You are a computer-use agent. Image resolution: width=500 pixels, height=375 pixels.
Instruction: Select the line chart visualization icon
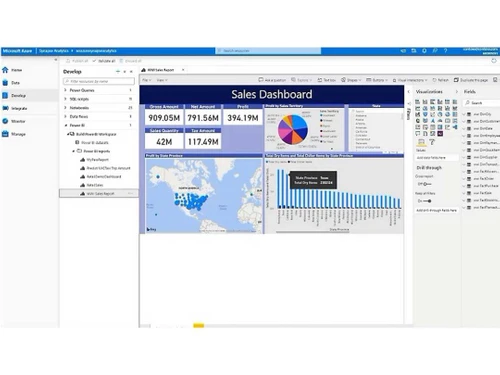[x=418, y=108]
